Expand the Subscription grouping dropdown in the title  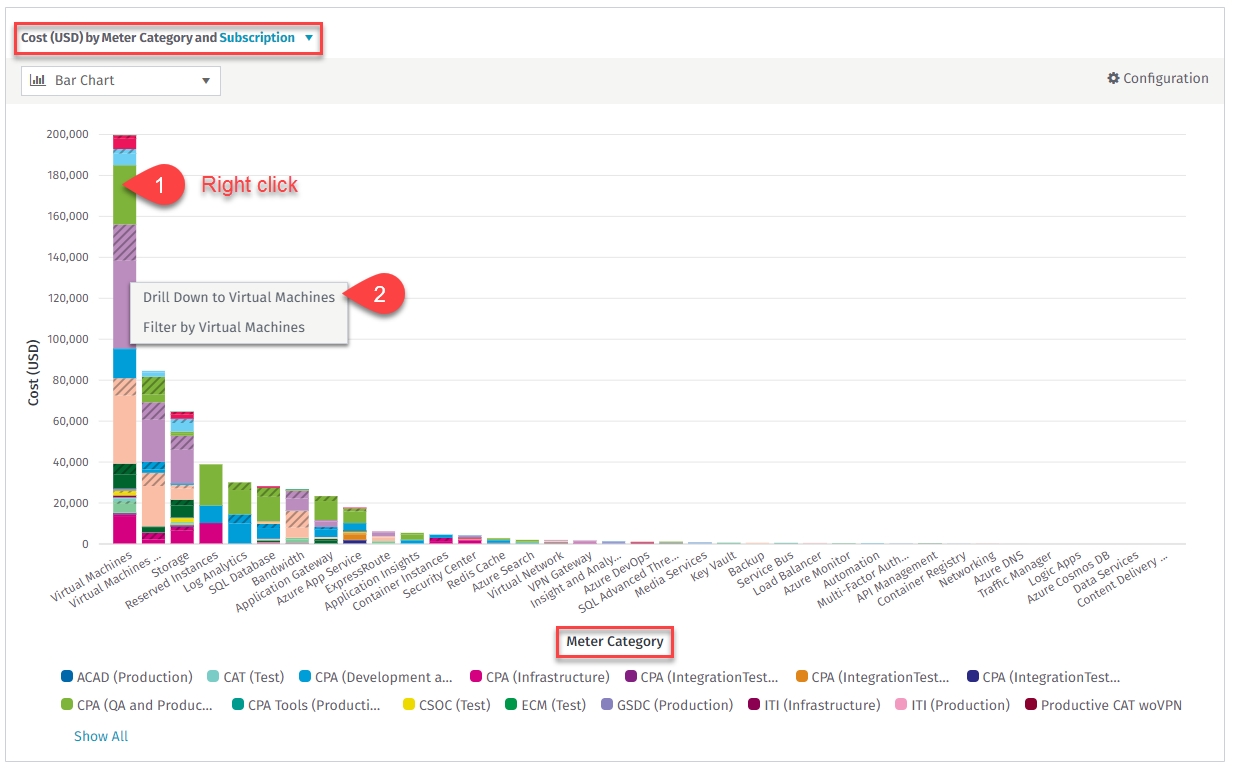pos(309,38)
